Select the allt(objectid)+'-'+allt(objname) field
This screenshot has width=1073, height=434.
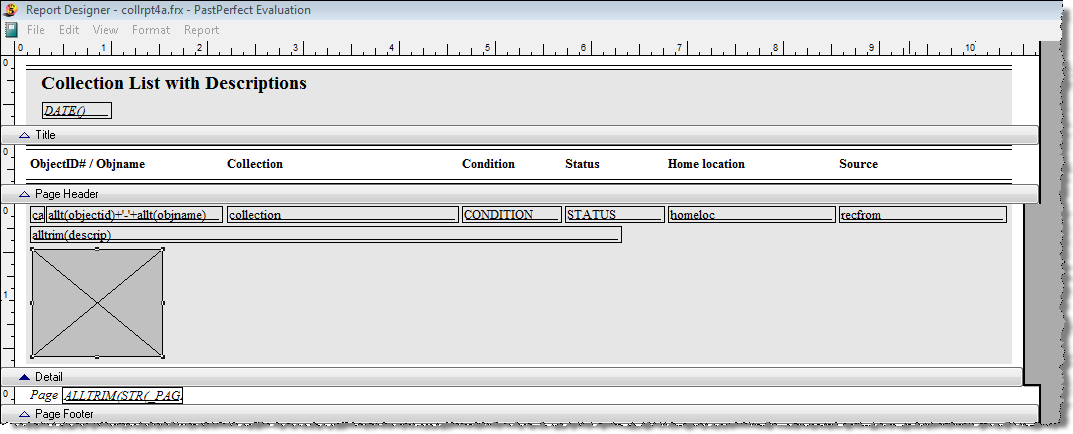(x=134, y=215)
